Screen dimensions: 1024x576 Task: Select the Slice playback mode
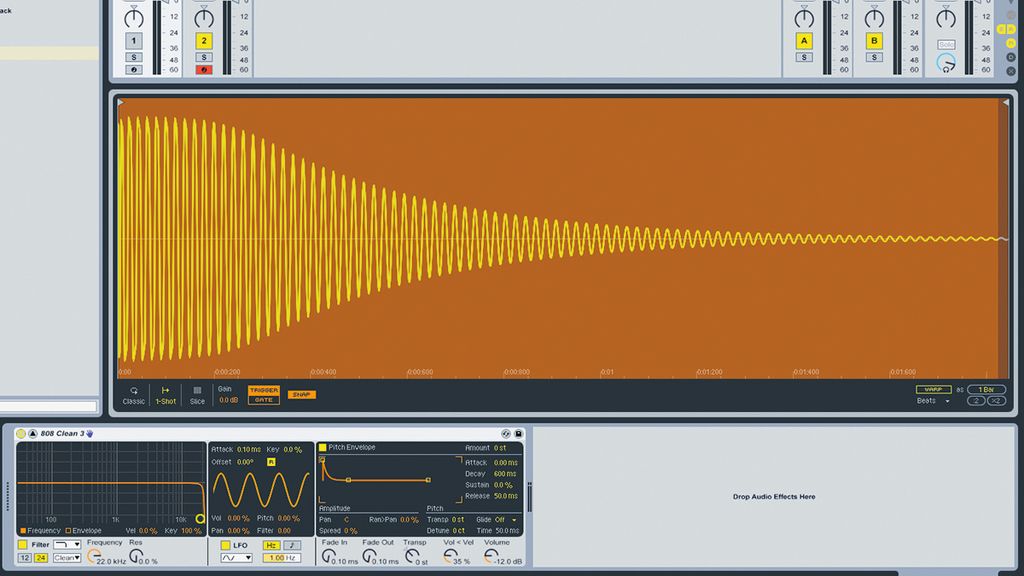[x=197, y=397]
